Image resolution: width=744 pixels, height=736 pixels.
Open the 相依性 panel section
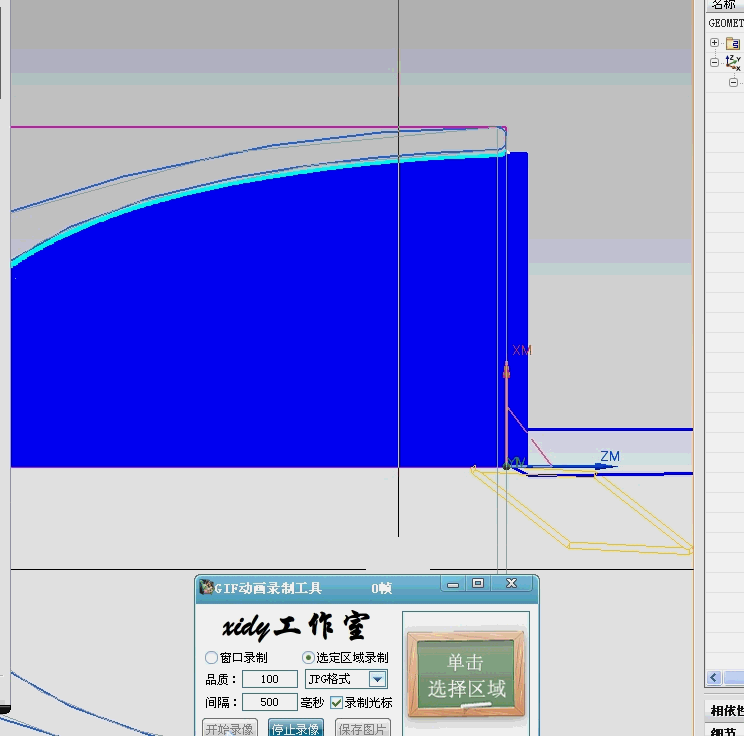pyautogui.click(x=726, y=710)
